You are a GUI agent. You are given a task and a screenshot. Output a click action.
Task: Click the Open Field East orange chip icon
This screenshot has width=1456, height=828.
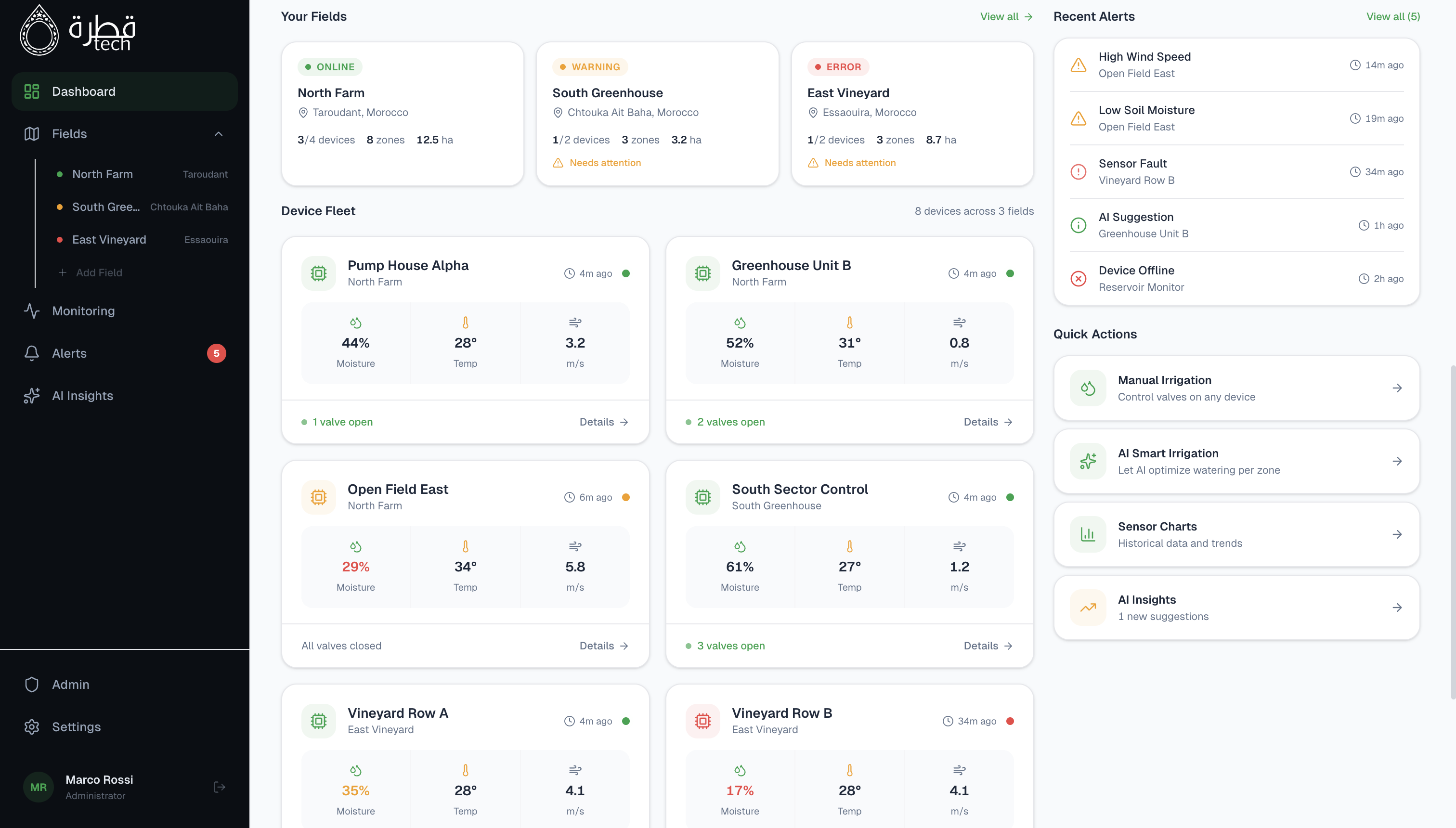319,497
